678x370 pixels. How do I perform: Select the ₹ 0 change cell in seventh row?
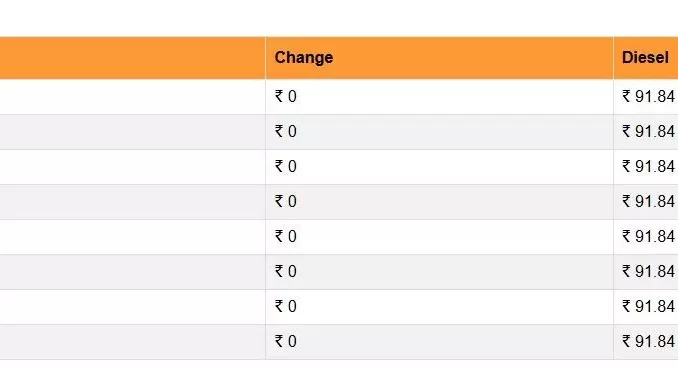[439, 307]
